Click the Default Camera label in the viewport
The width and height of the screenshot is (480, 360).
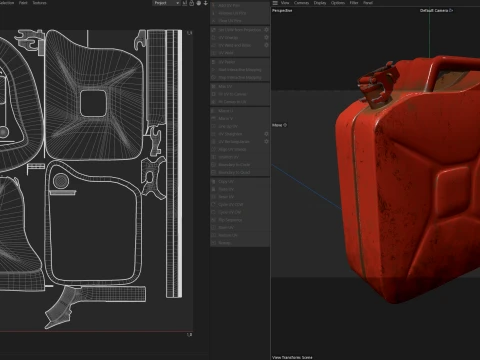436,11
